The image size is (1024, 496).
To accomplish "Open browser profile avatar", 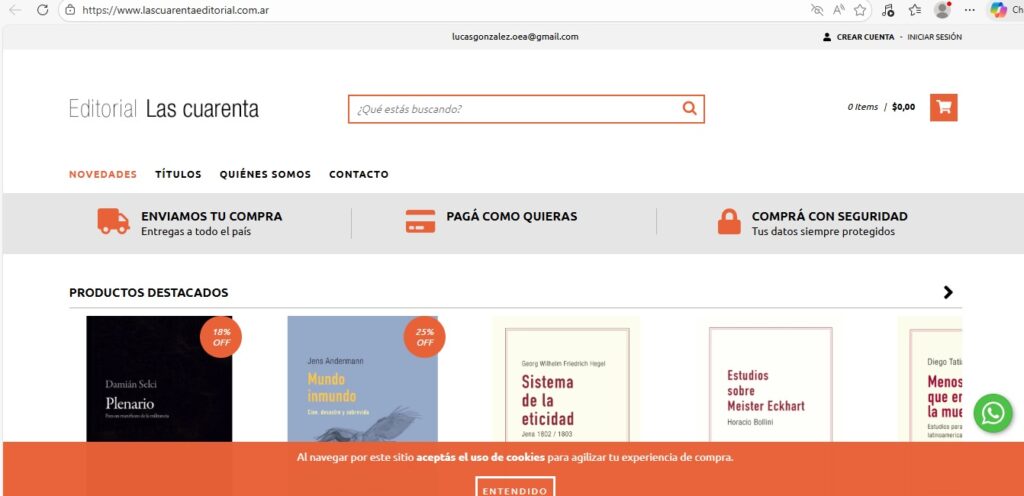I will (942, 10).
